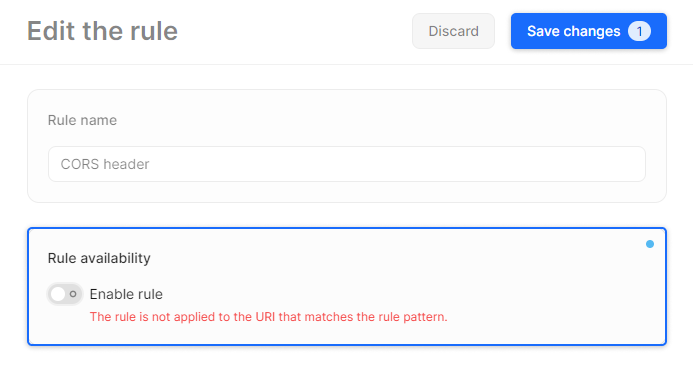Click the word Discard in header
Viewport: 693px width, 371px height.
tap(453, 31)
